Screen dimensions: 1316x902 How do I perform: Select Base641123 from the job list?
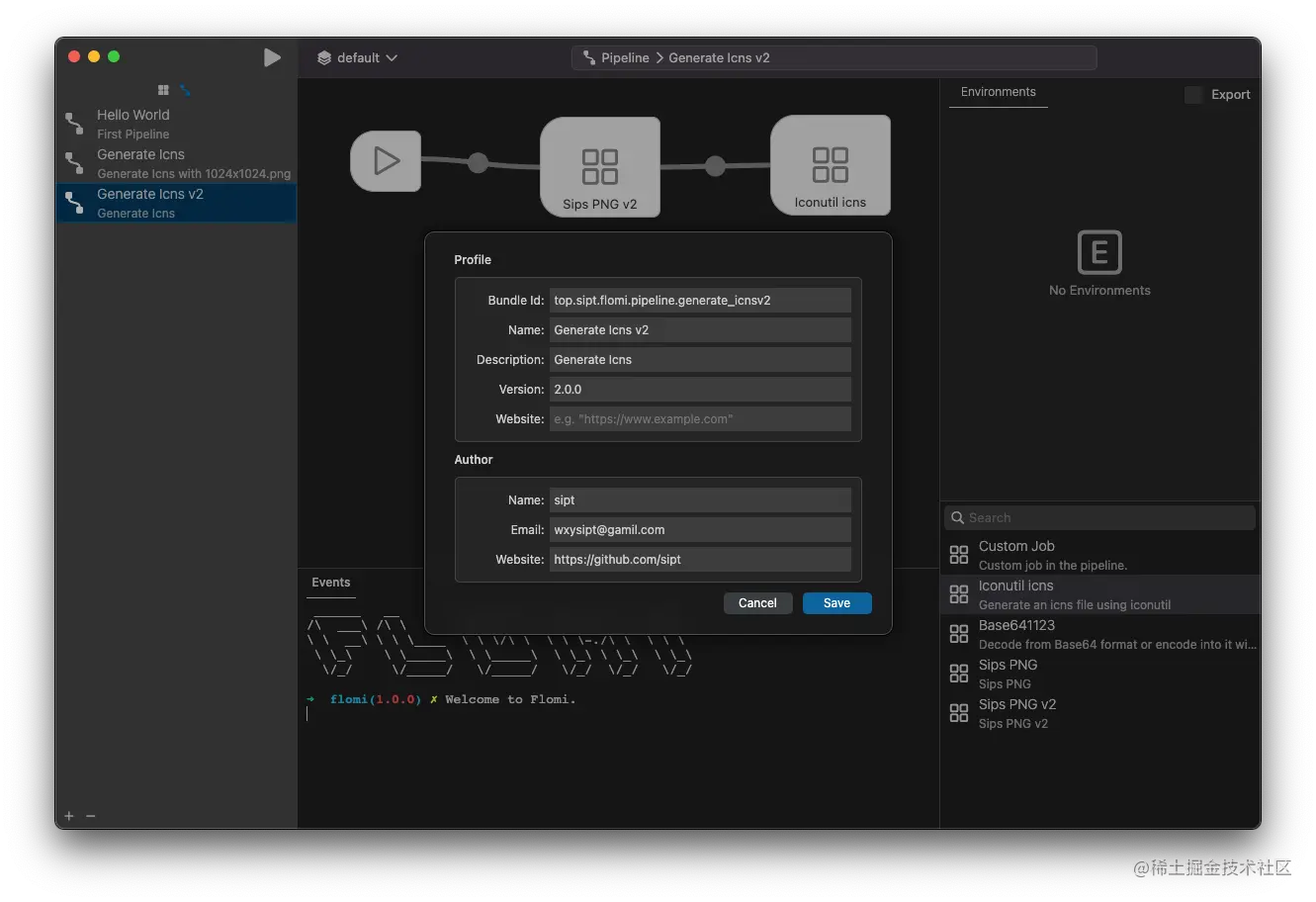(1099, 634)
